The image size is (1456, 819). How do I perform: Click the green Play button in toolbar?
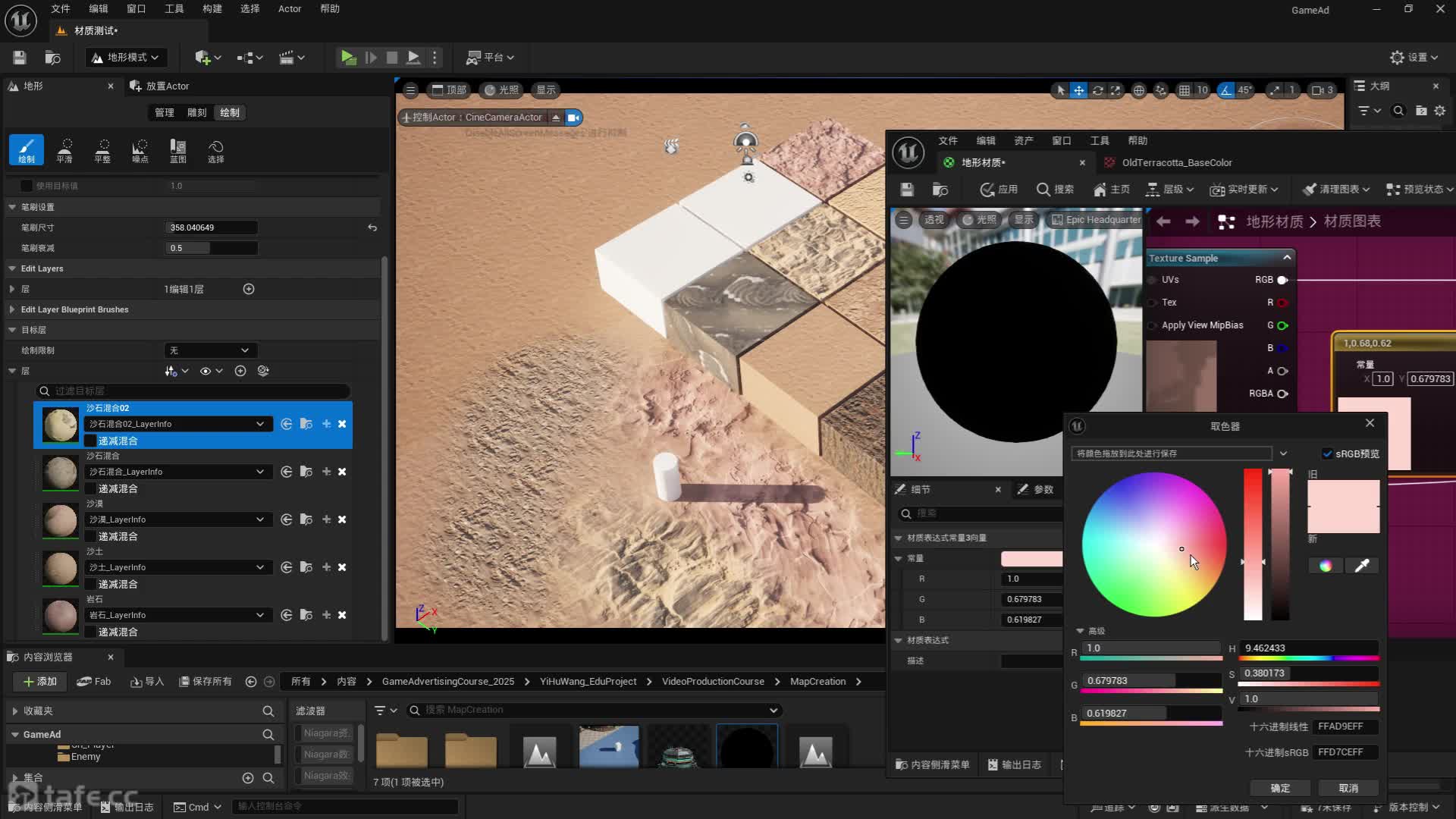point(348,58)
